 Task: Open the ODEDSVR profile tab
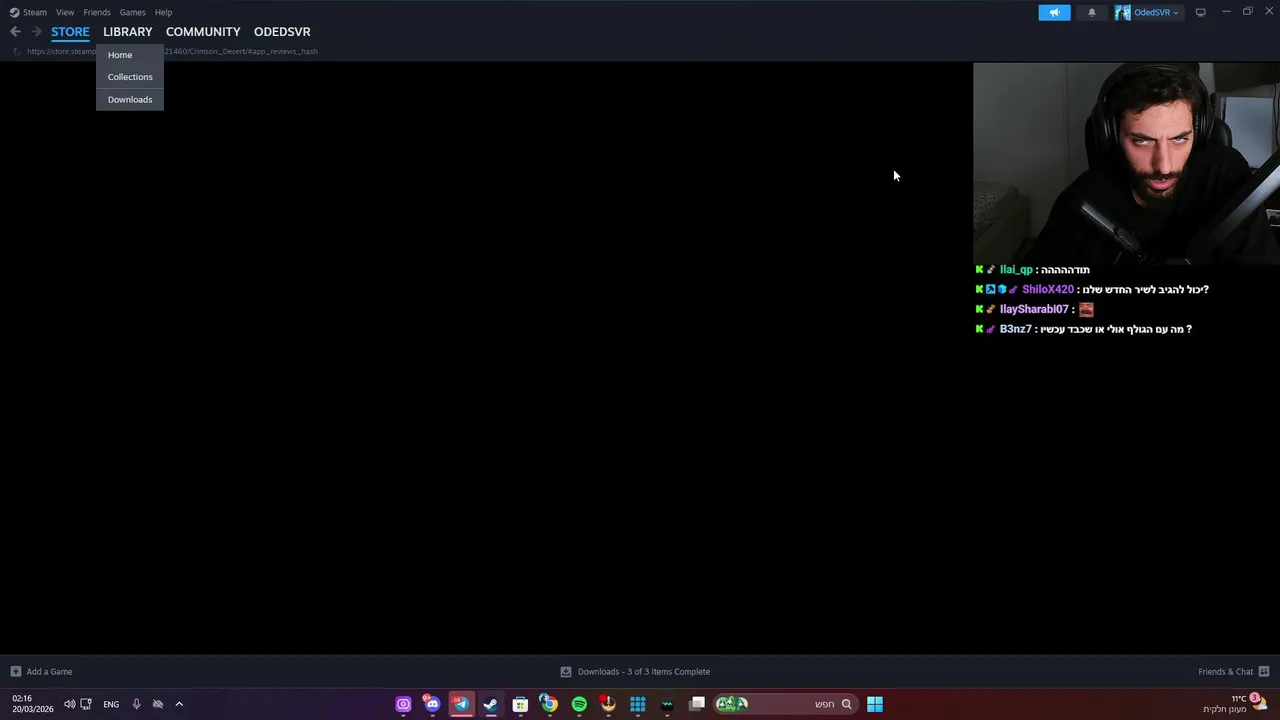[282, 32]
